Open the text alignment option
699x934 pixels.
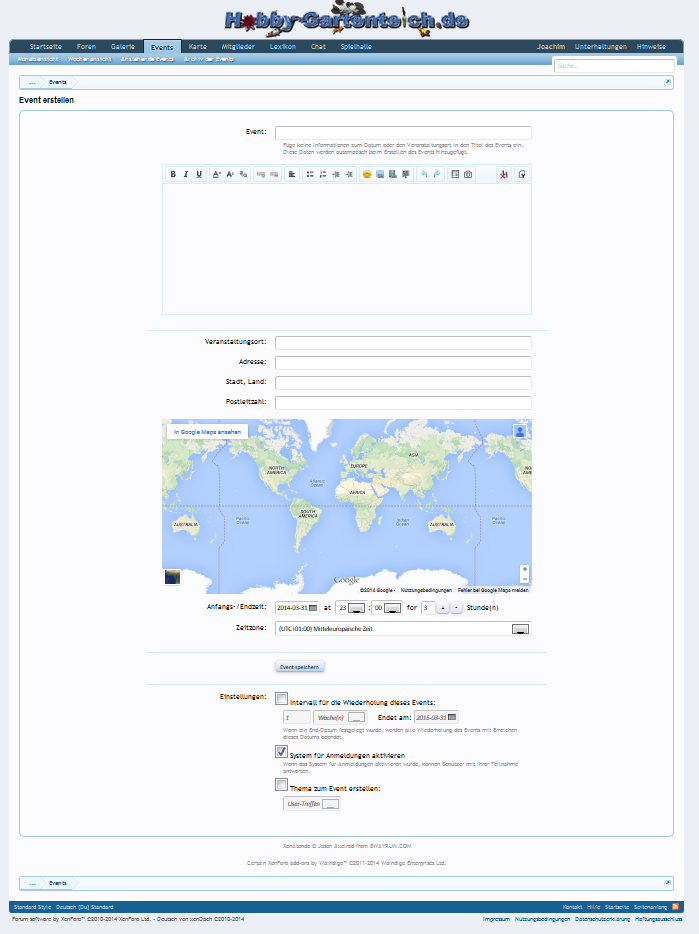(292, 175)
